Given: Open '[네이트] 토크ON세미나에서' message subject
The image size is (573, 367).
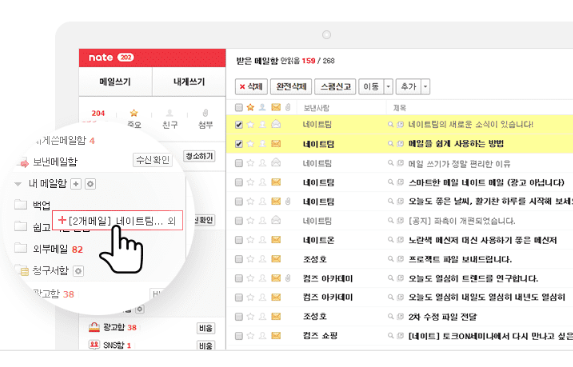Looking at the screenshot, I should tap(490, 336).
